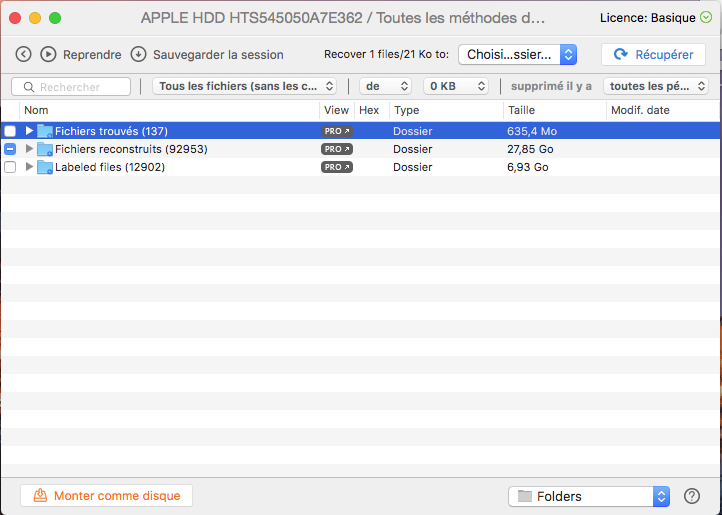Click the save session download icon
Screen dimensions: 722x515
138,55
